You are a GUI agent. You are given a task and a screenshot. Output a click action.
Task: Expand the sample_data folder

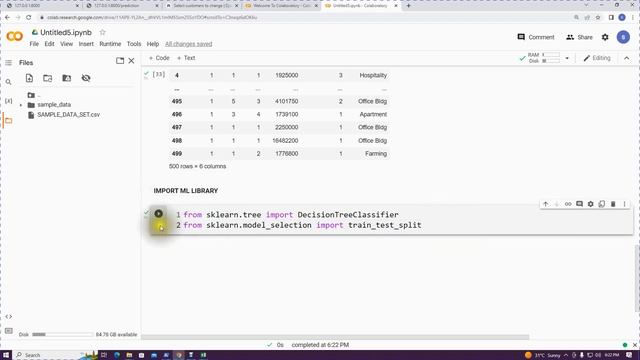click(21, 105)
